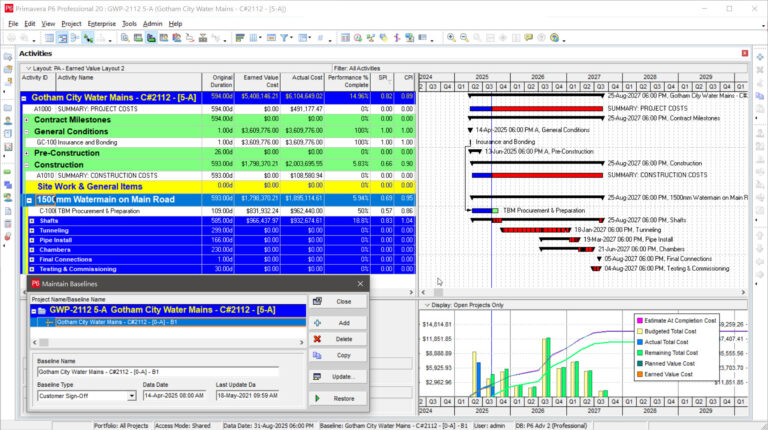The image size is (768, 430).
Task: Open the Baseline Type dropdown
Action: (x=131, y=395)
